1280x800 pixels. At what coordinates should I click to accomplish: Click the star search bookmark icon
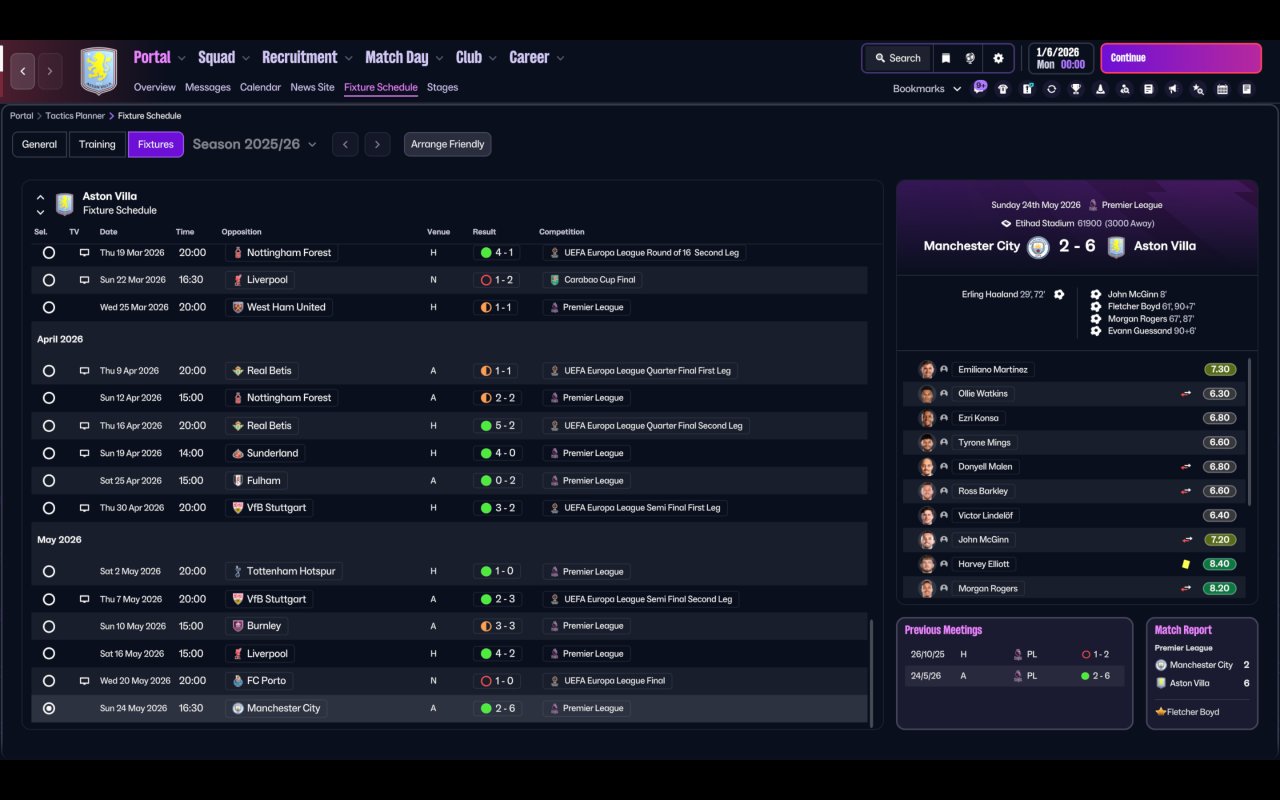[1198, 89]
